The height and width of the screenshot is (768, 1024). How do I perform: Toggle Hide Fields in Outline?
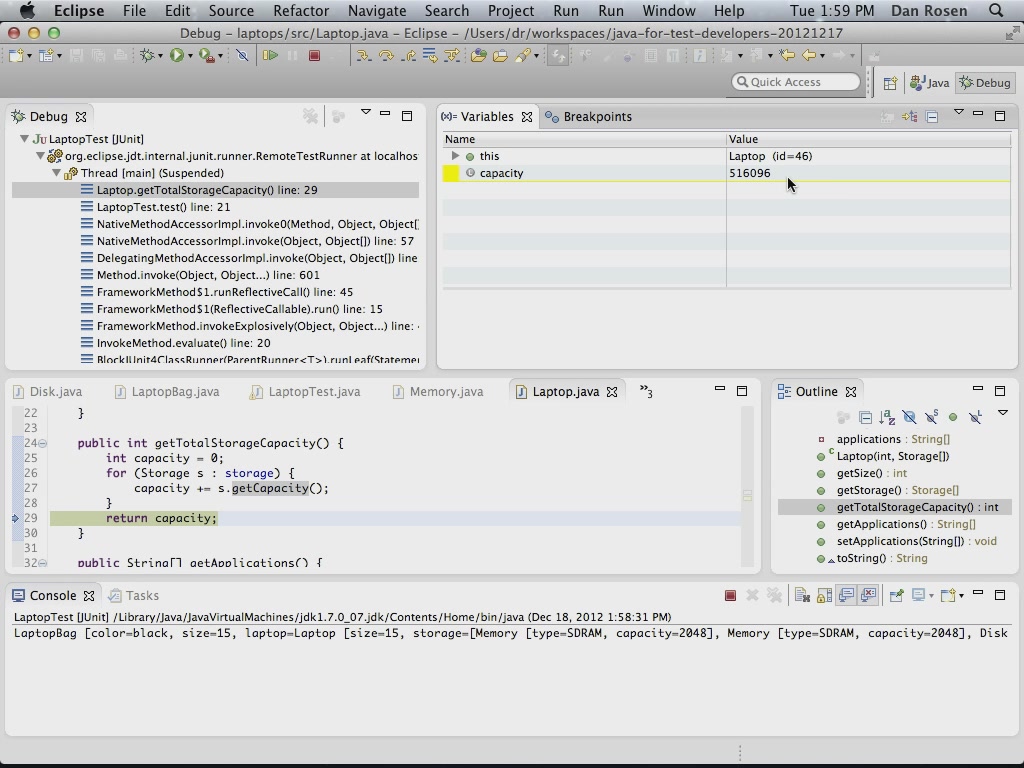coord(909,417)
